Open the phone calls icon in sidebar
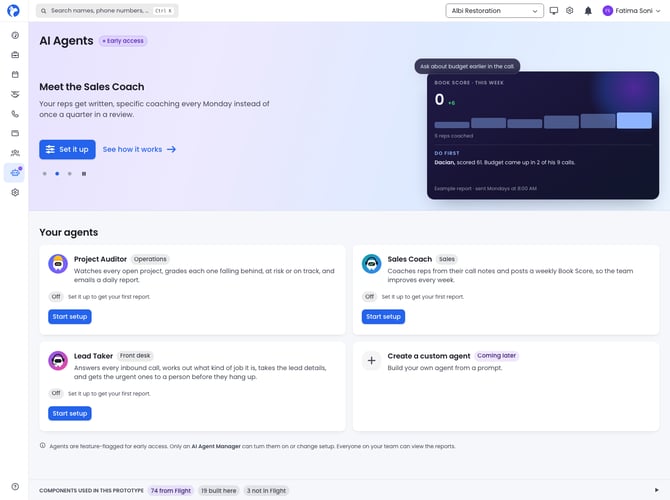Image resolution: width=670 pixels, height=500 pixels. [15, 114]
